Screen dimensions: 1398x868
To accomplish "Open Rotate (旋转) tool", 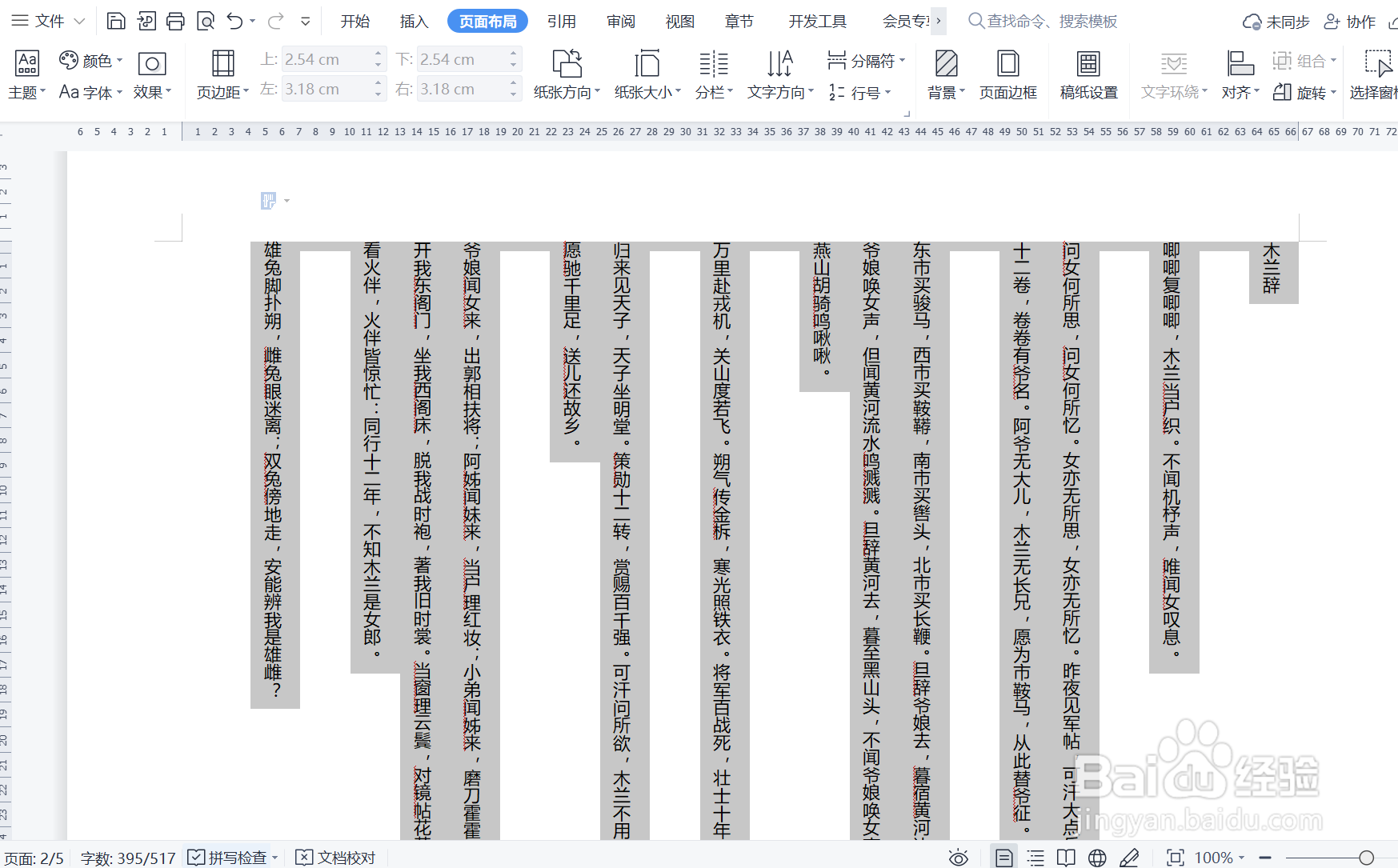I will point(1304,93).
